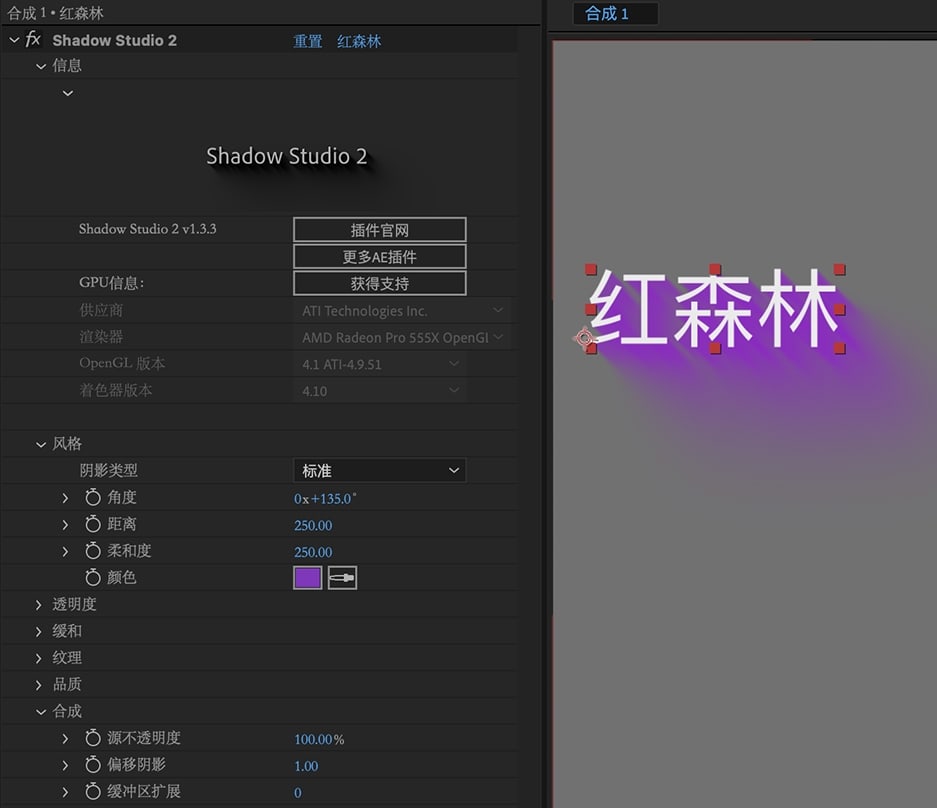Click the anchor point crosshair on the text layer

point(584,338)
